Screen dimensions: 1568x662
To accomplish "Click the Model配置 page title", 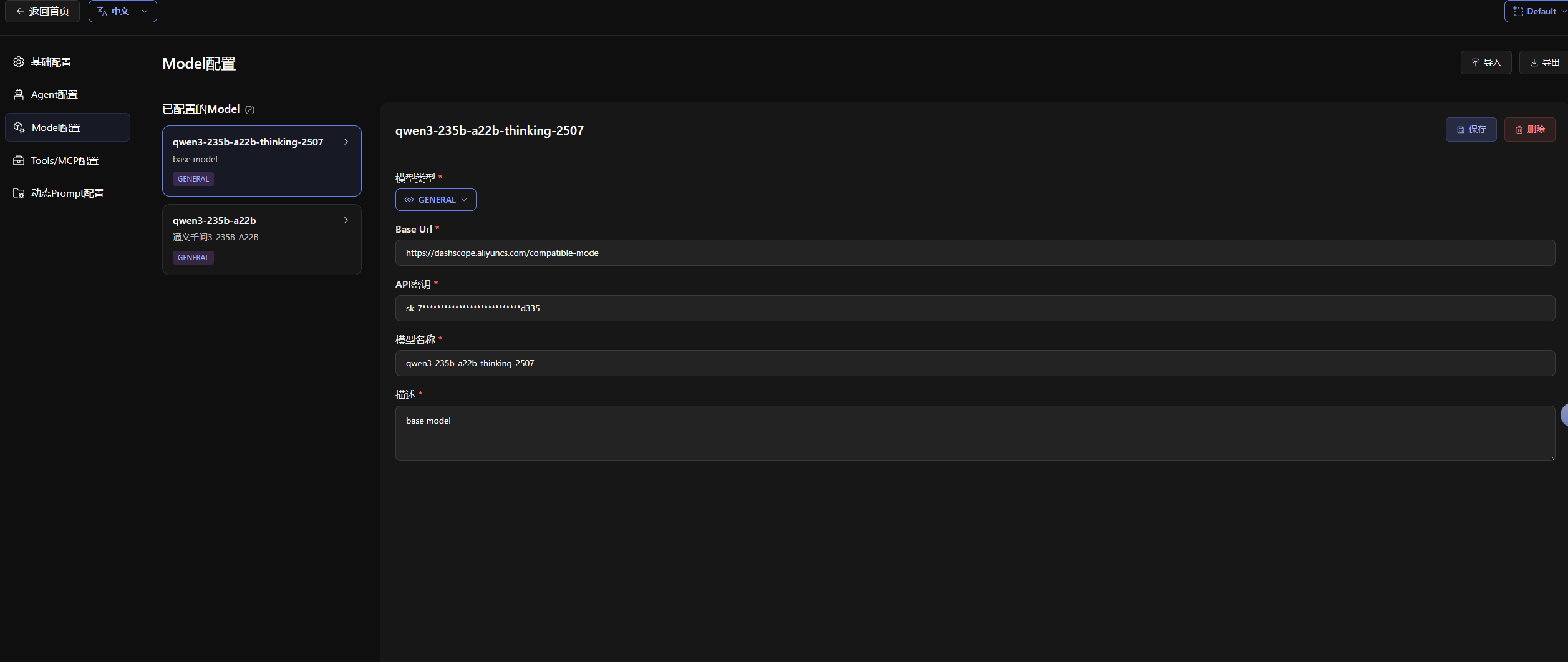I will (199, 64).
